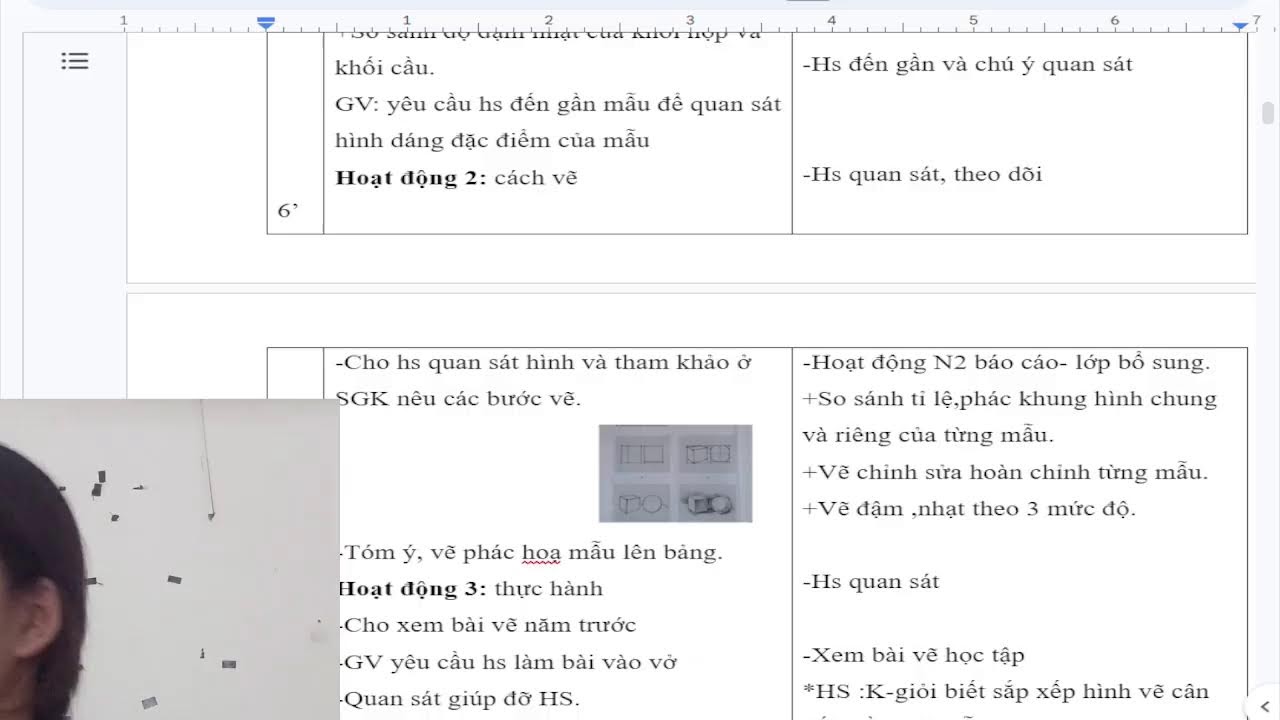Viewport: 1280px width, 720px height.
Task: Click the webcam video overlay
Action: pos(170,559)
